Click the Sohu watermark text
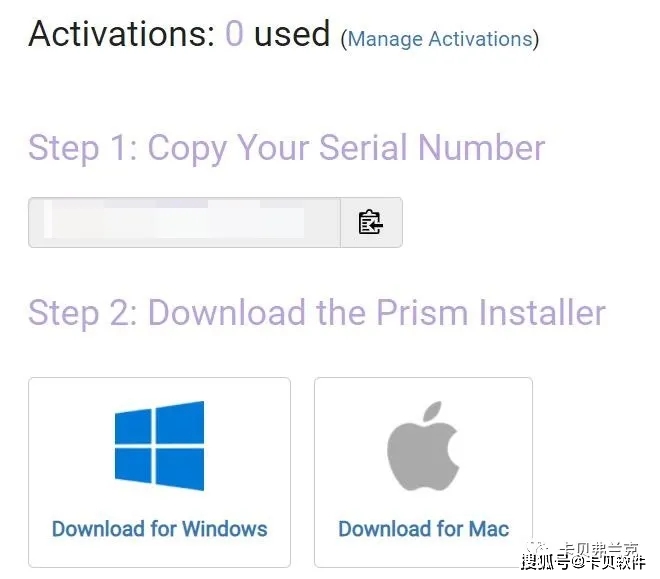Image resolution: width=660 pixels, height=579 pixels. click(583, 562)
